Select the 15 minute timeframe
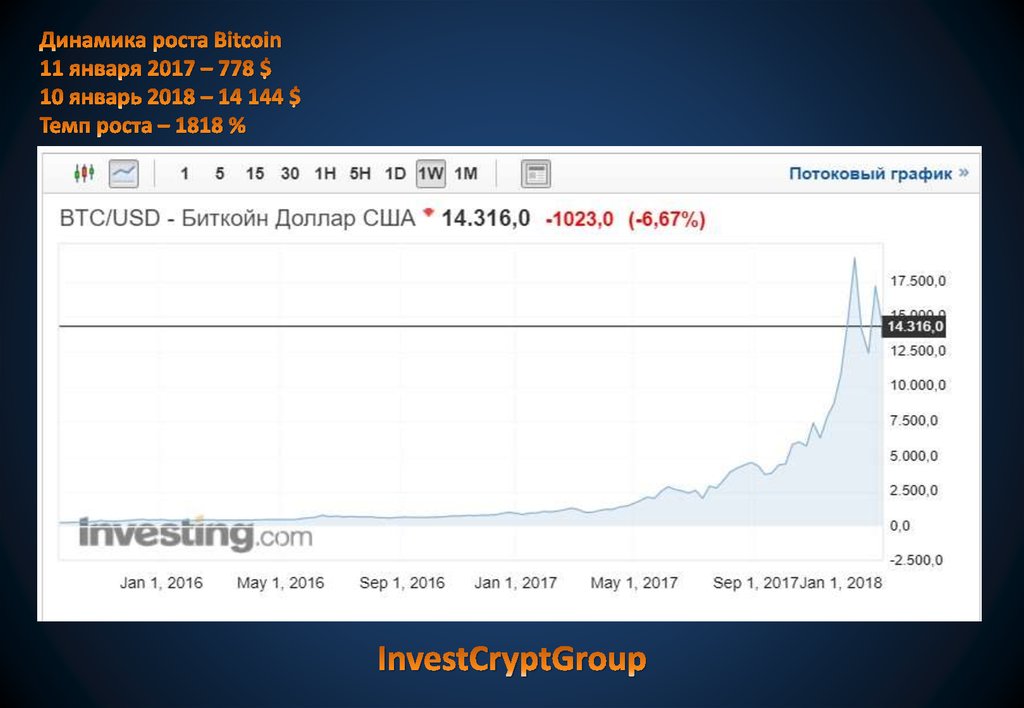Image resolution: width=1024 pixels, height=708 pixels. (x=255, y=174)
